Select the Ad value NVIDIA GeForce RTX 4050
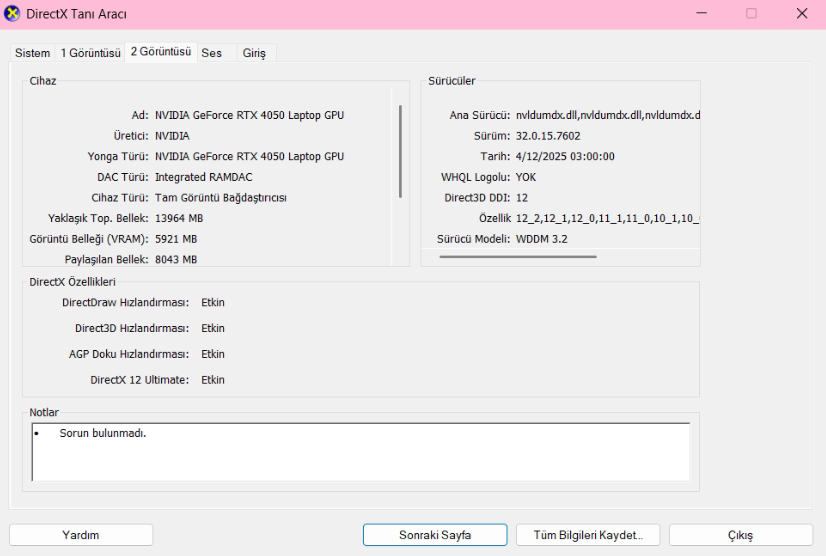Screen dimensions: 826x556 click(249, 115)
